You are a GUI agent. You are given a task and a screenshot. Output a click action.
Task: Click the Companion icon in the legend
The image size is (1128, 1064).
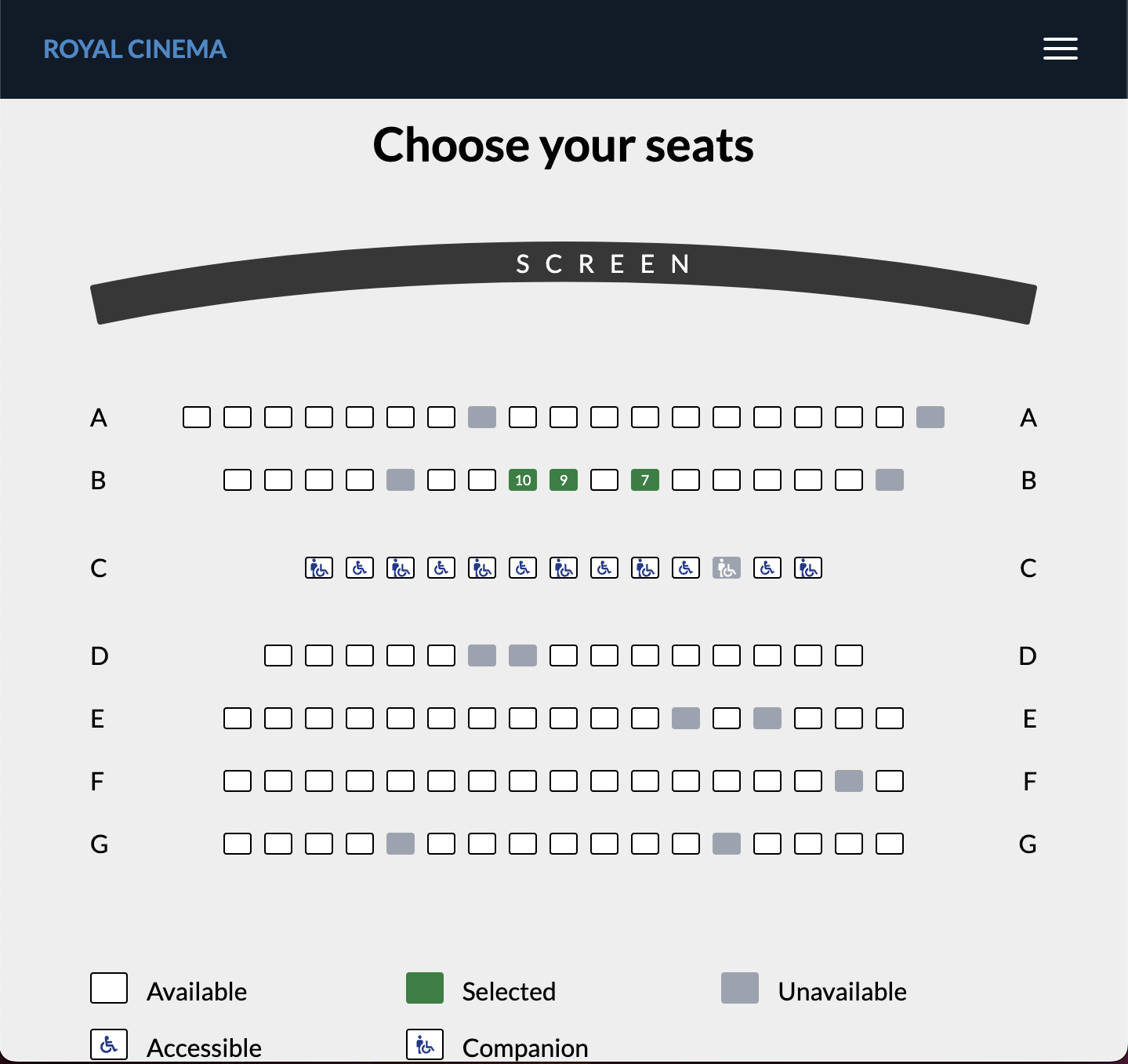tap(424, 1044)
